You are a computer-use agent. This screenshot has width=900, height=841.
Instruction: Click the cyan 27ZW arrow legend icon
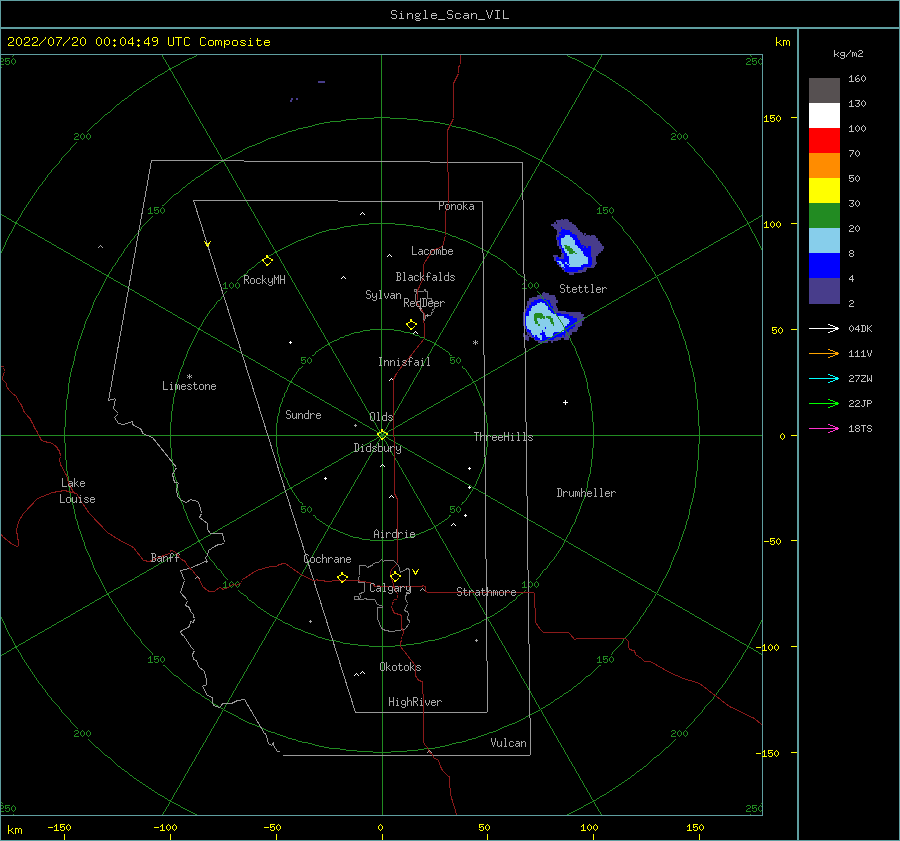click(x=824, y=378)
